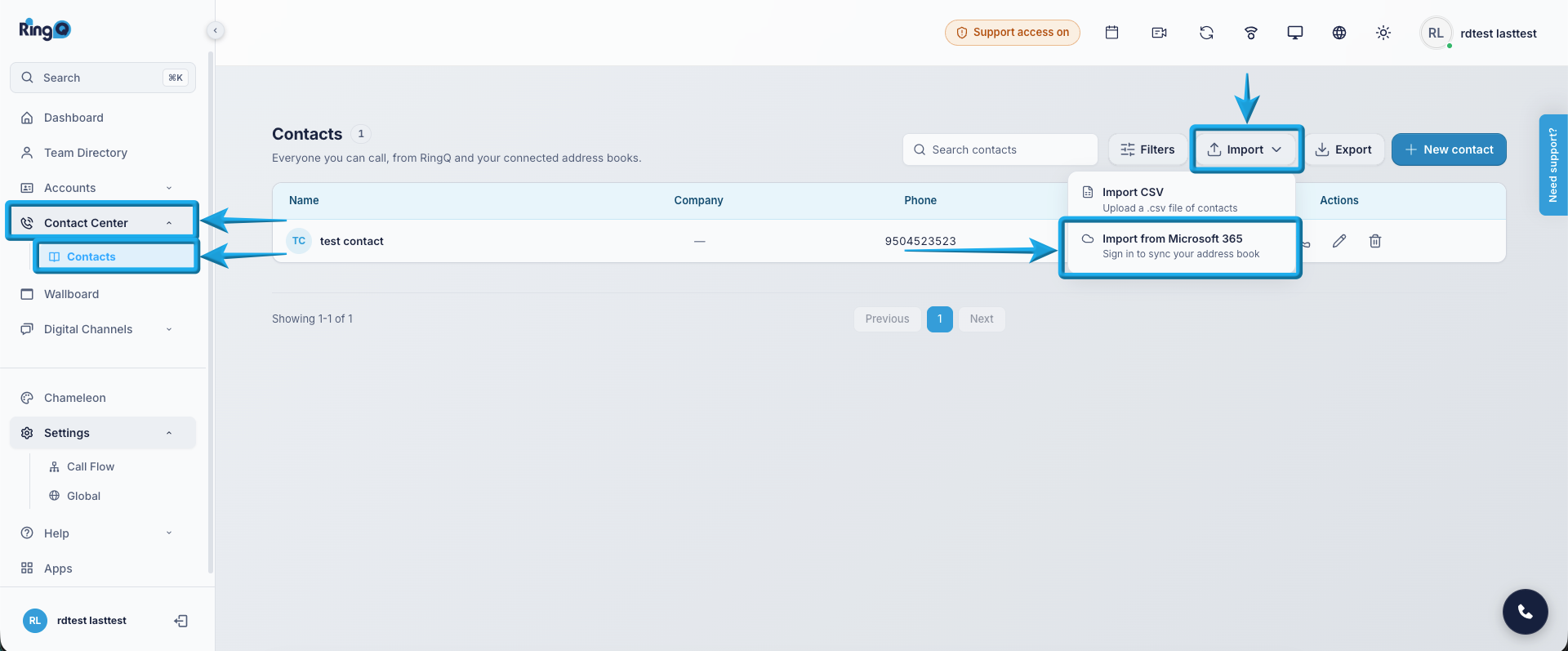Click the RingQ logo
This screenshot has width=1568, height=651.
[45, 29]
